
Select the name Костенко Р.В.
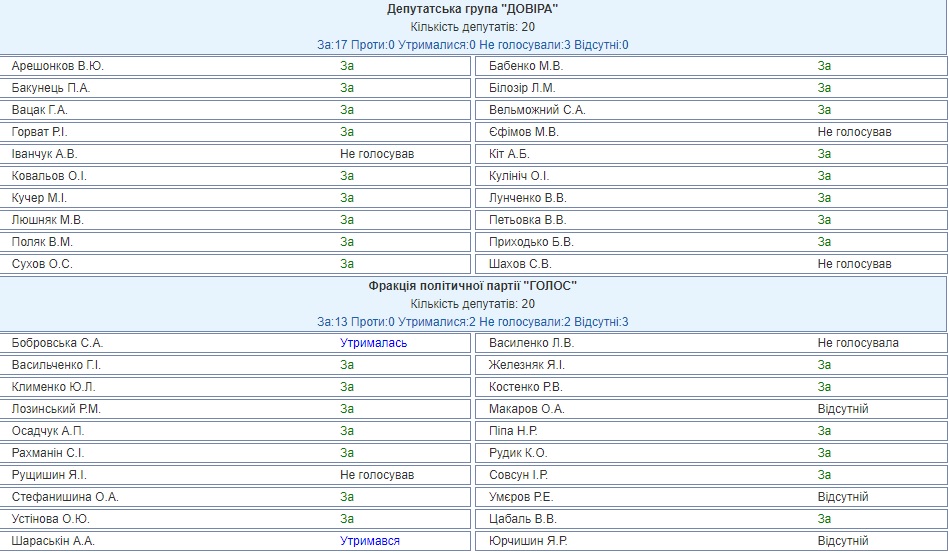click(x=526, y=387)
